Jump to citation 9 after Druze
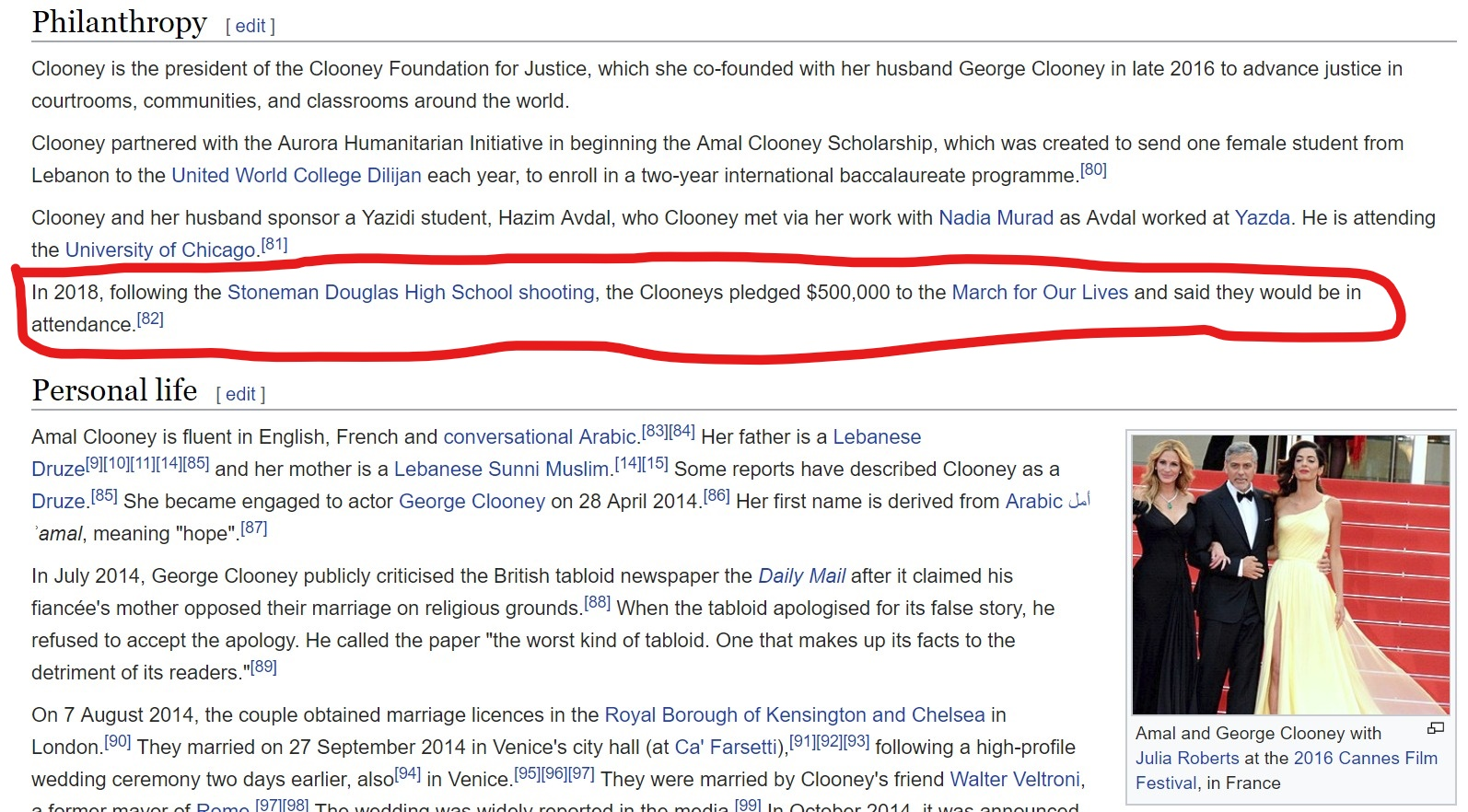The height and width of the screenshot is (812, 1468). 95,463
